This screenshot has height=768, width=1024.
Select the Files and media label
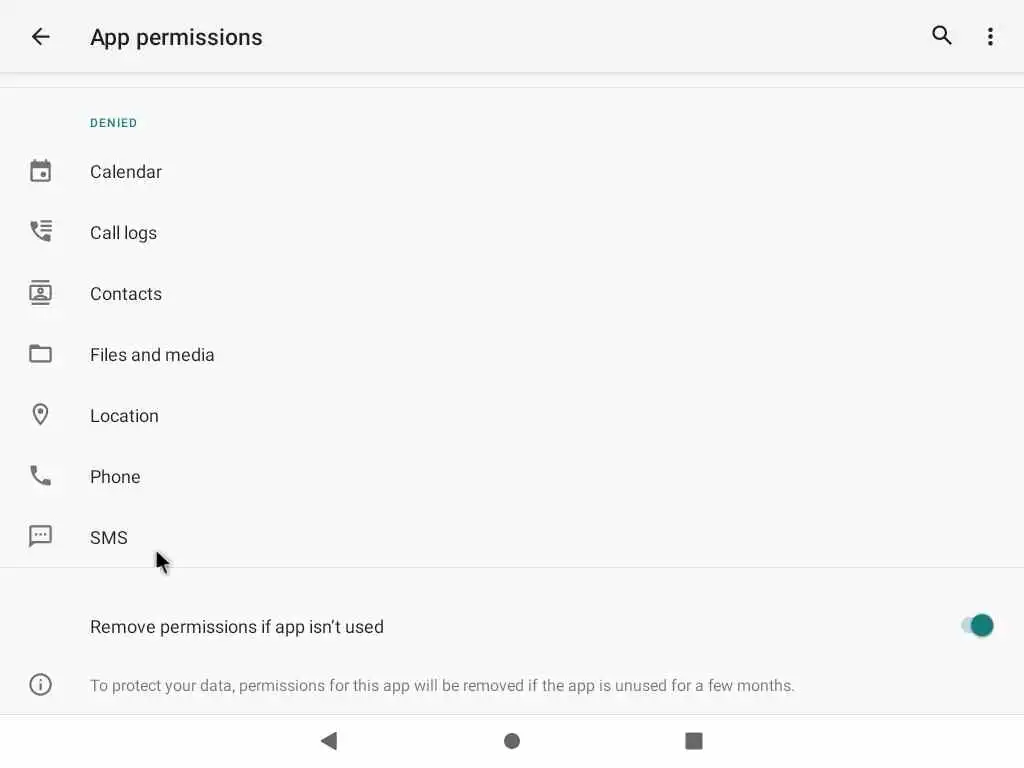click(152, 355)
